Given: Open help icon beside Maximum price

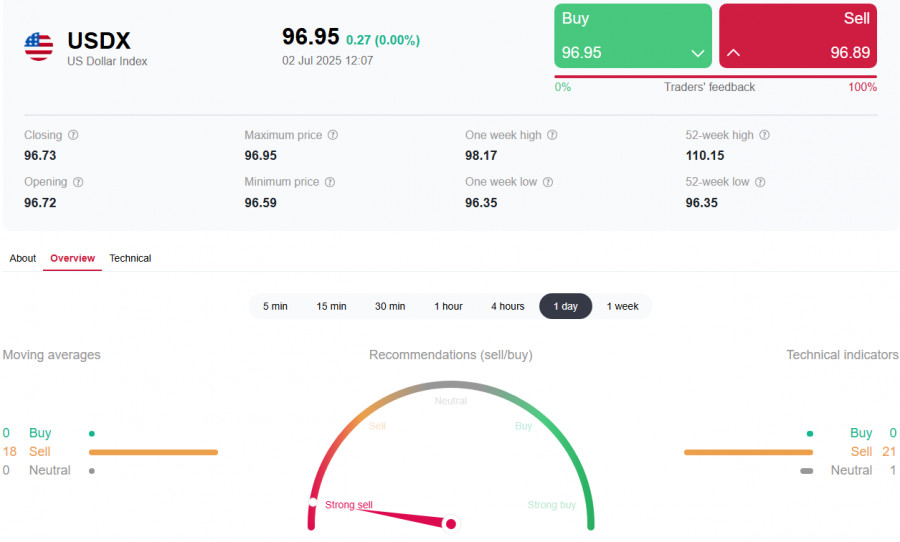Looking at the screenshot, I should coord(333,135).
